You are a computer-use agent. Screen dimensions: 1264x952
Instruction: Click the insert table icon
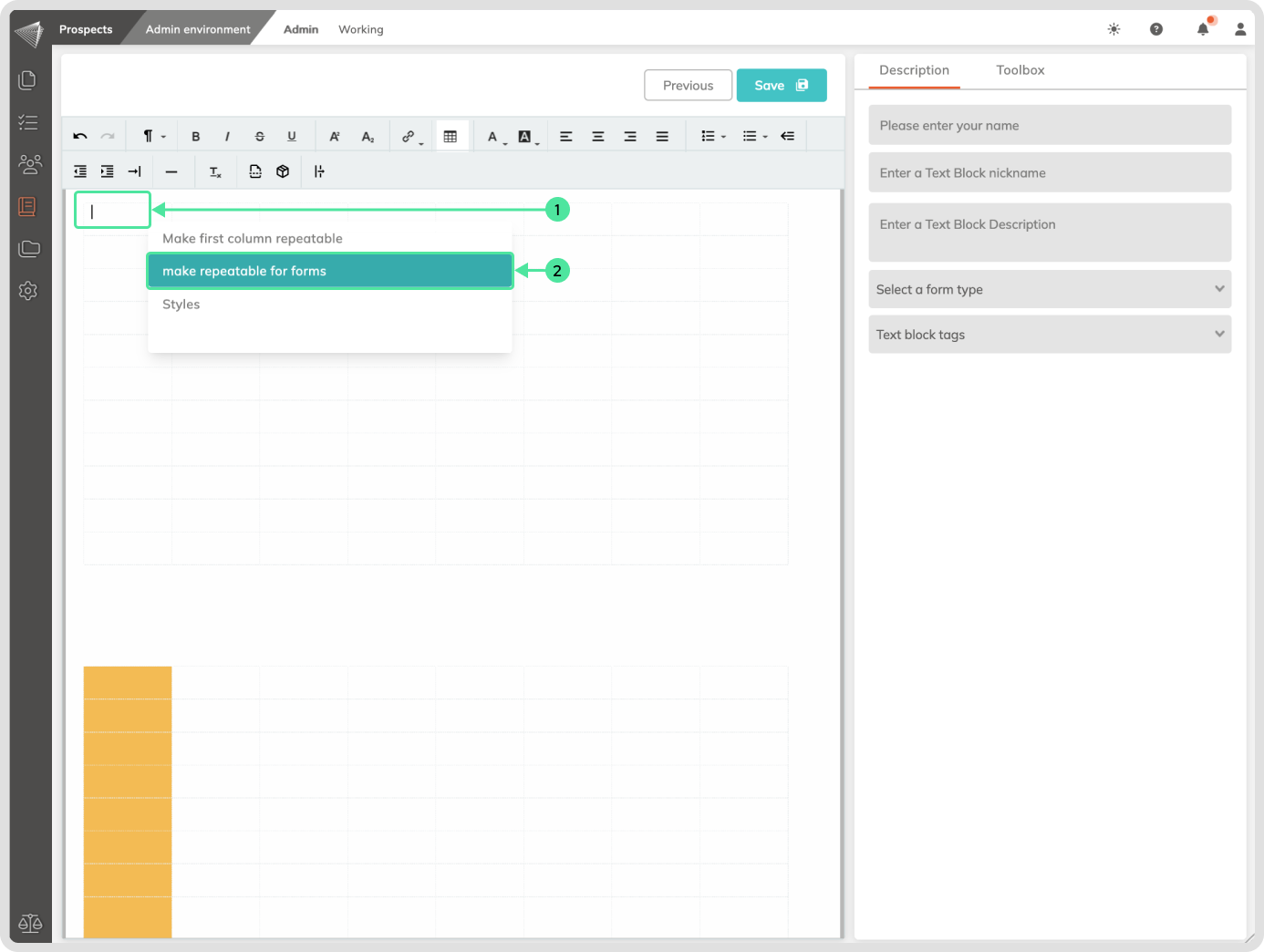pyautogui.click(x=451, y=137)
